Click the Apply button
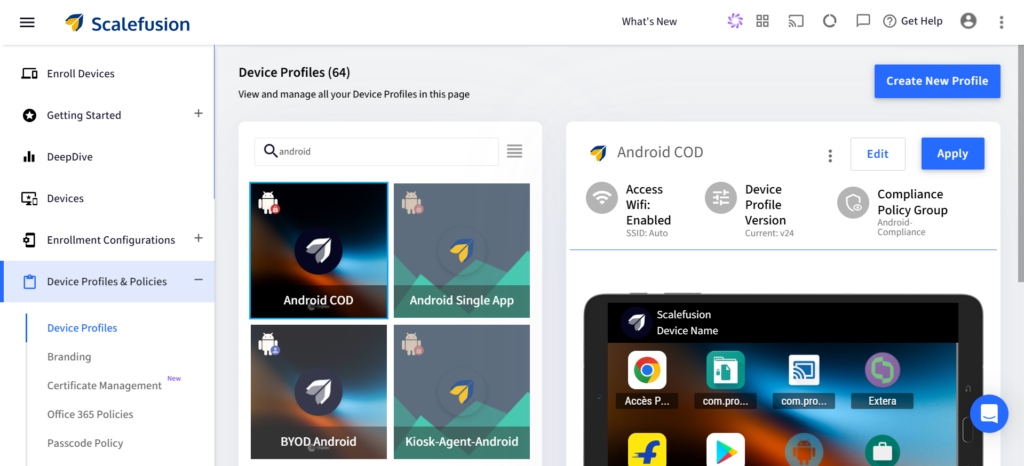Viewport: 1024px width, 466px height. pos(953,153)
